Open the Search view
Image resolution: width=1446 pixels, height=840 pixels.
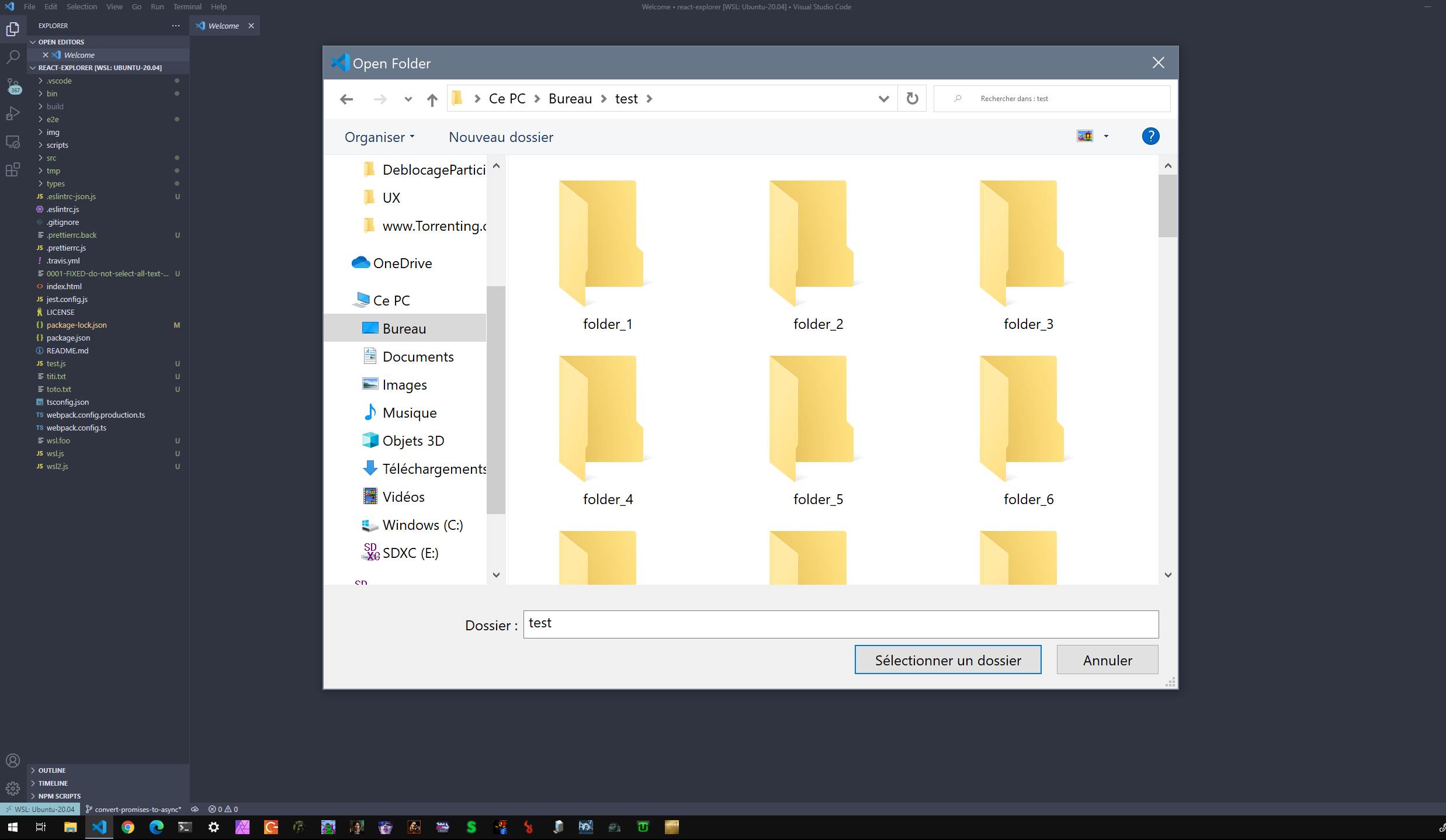[x=13, y=56]
